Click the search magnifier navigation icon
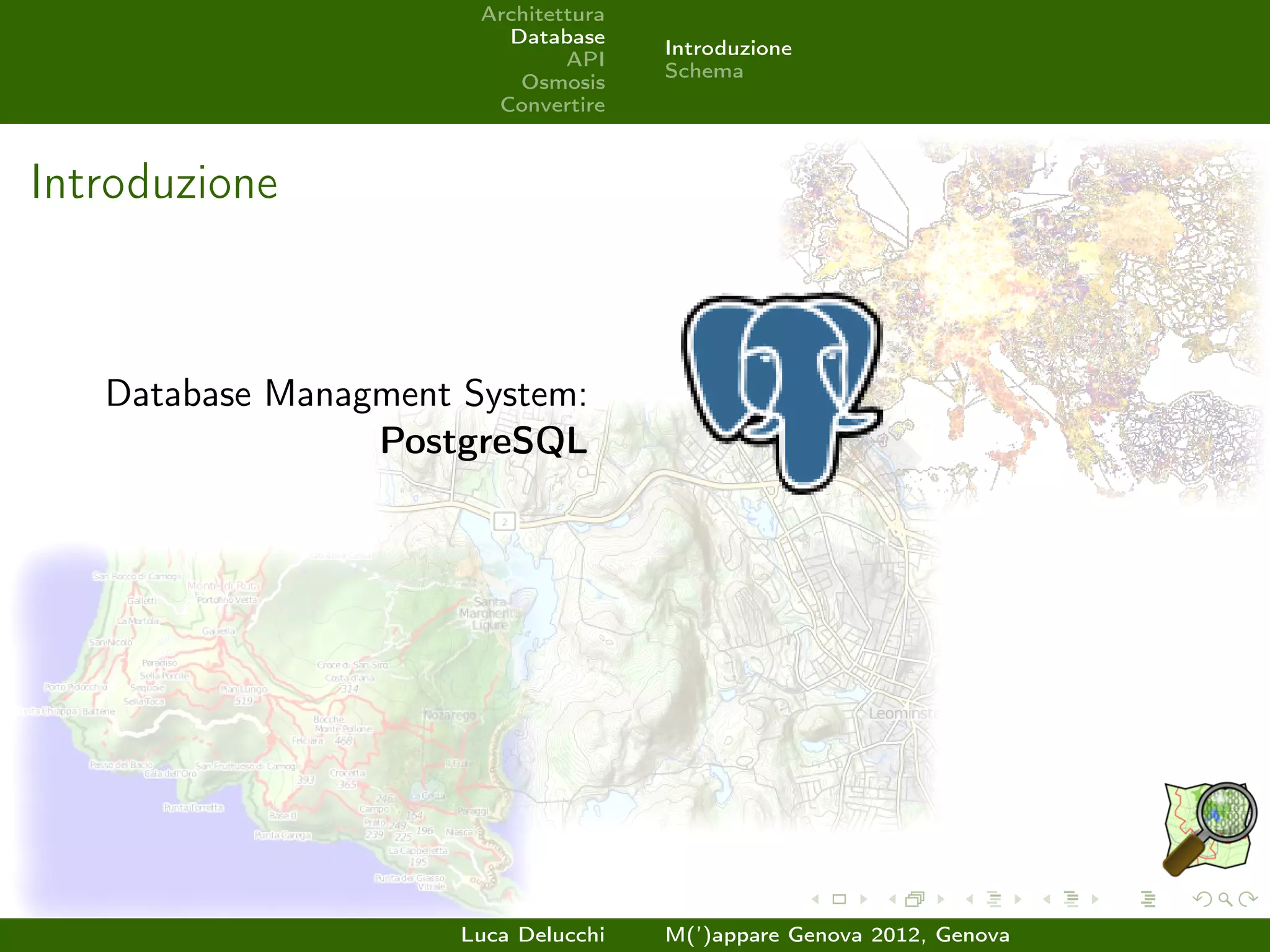 pyautogui.click(x=1225, y=899)
